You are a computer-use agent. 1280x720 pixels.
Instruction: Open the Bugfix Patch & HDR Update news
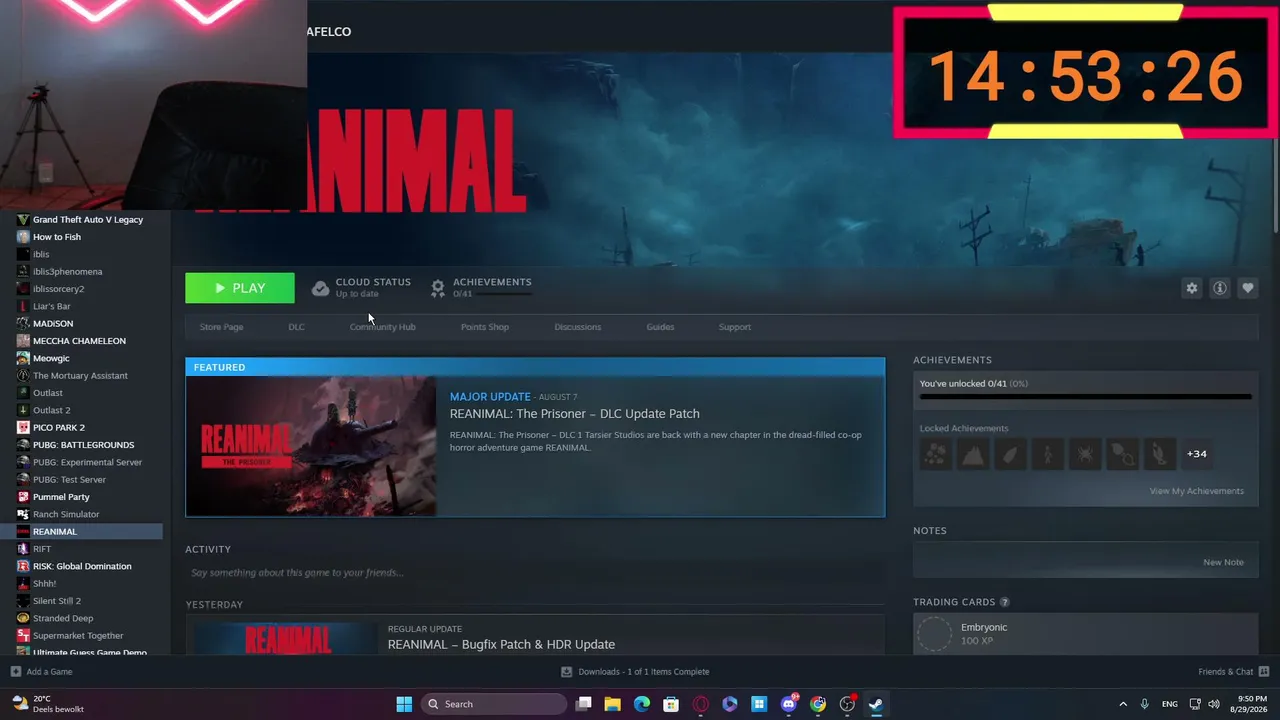point(501,645)
